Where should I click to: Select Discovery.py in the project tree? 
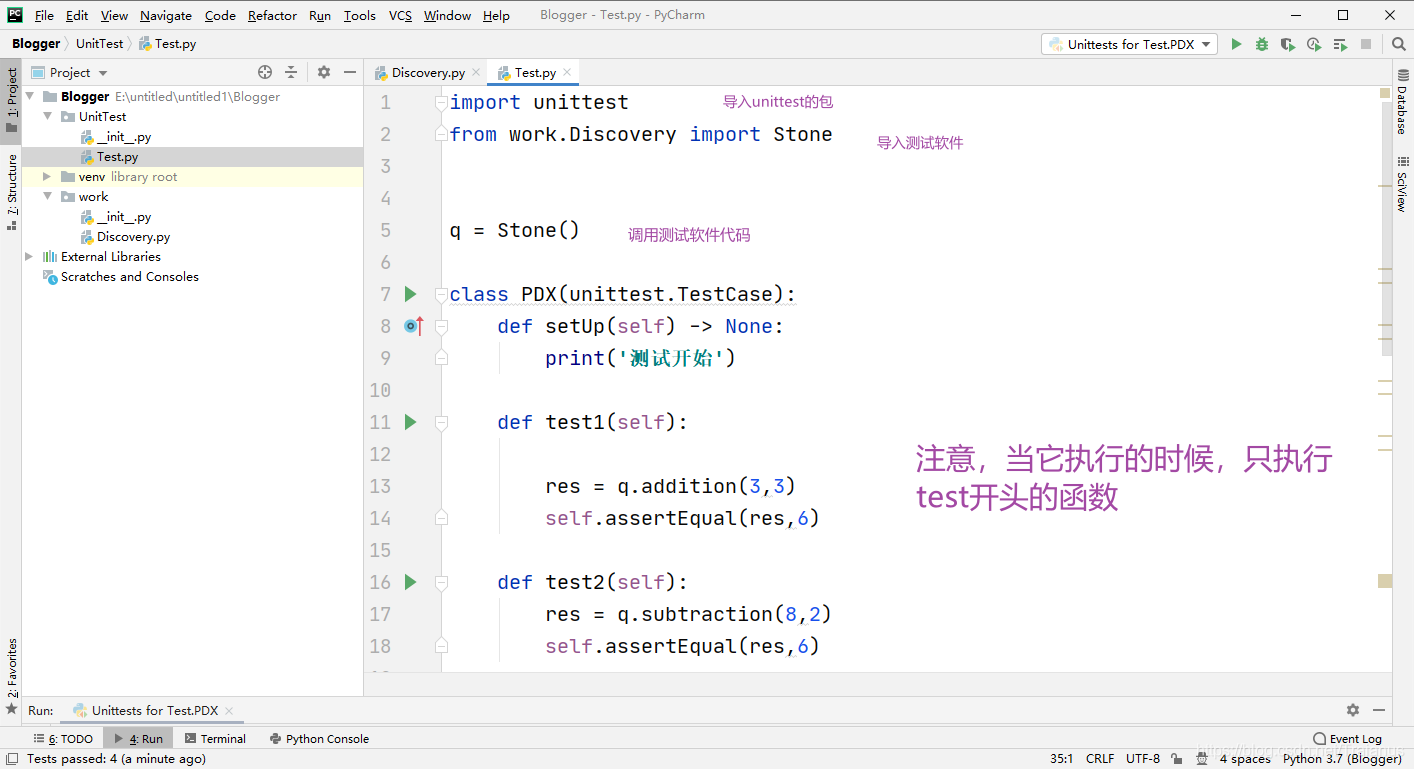133,237
